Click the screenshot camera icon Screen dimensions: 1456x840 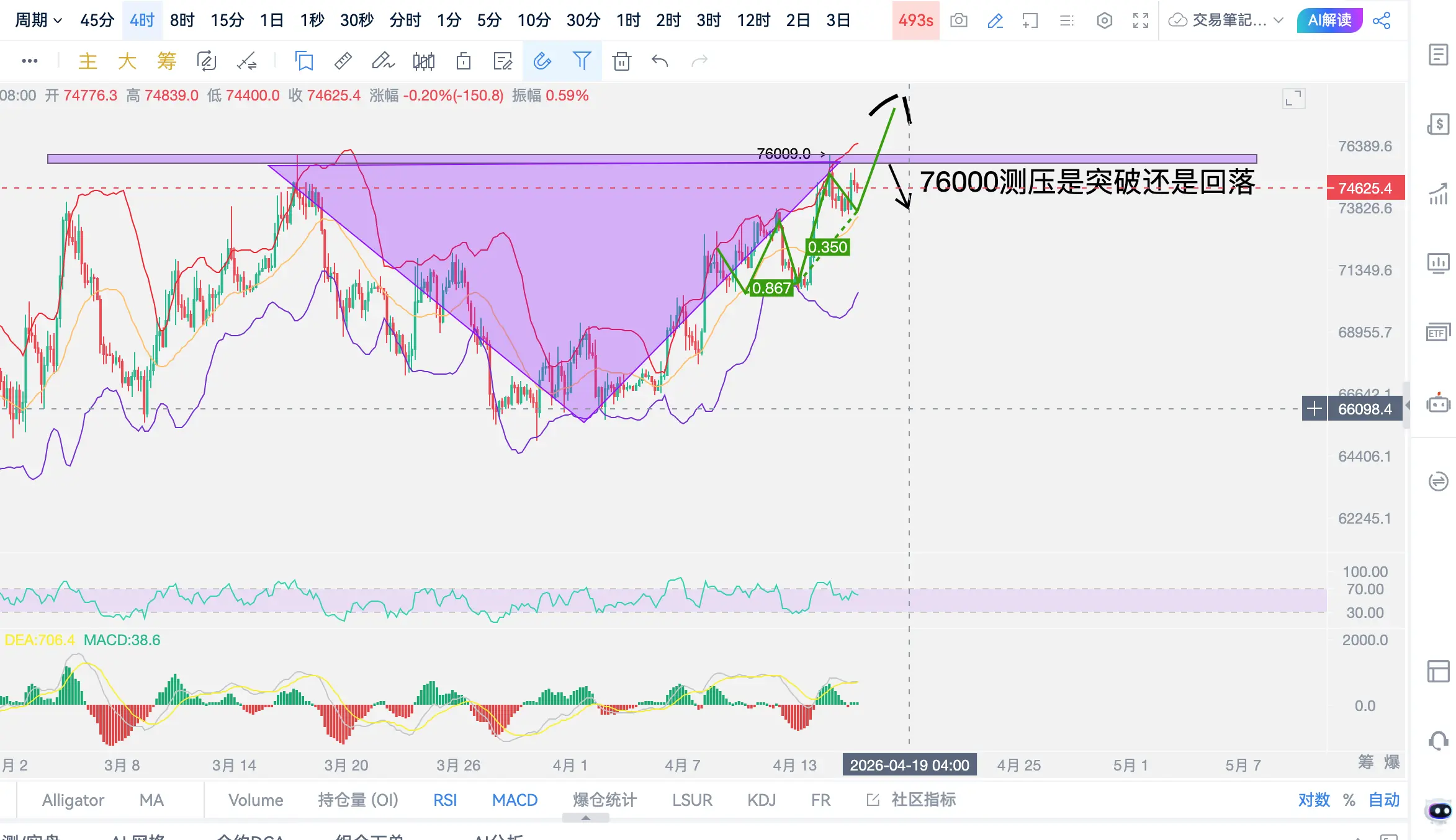coord(959,20)
